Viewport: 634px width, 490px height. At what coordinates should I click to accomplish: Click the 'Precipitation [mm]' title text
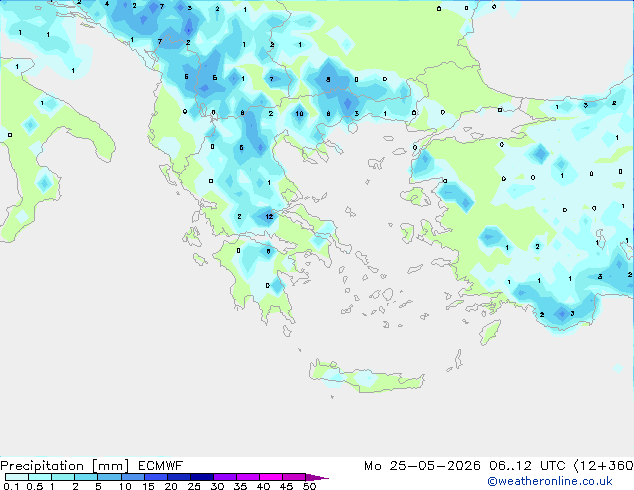pos(64,466)
